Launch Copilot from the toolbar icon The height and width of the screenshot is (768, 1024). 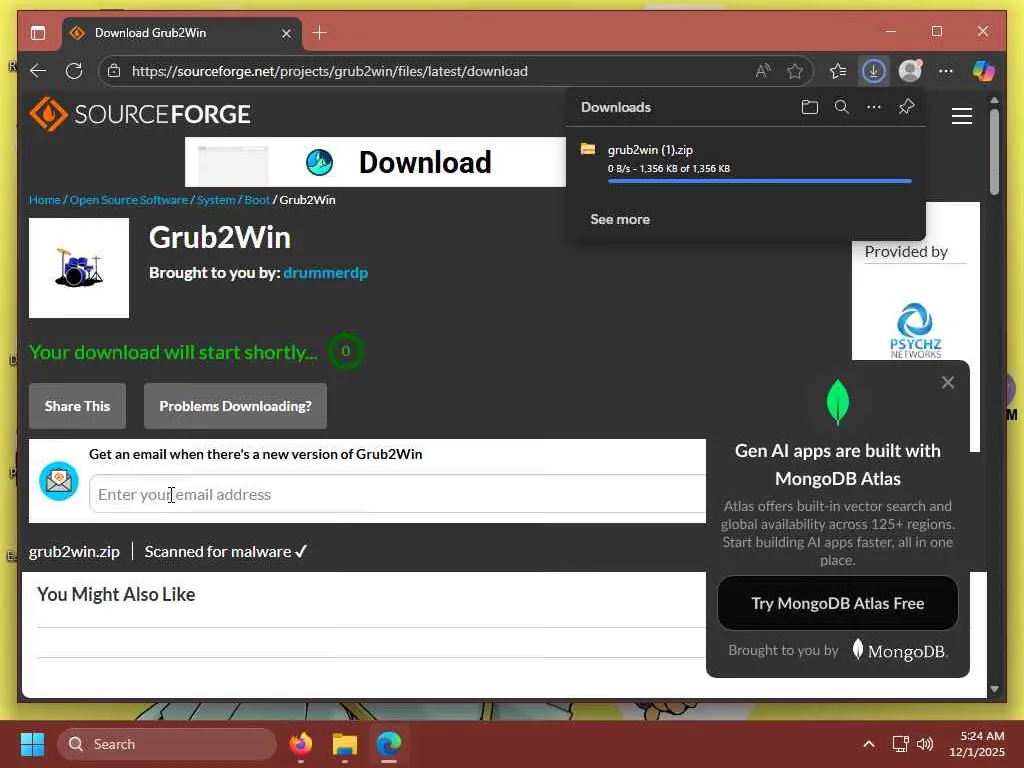click(x=983, y=71)
